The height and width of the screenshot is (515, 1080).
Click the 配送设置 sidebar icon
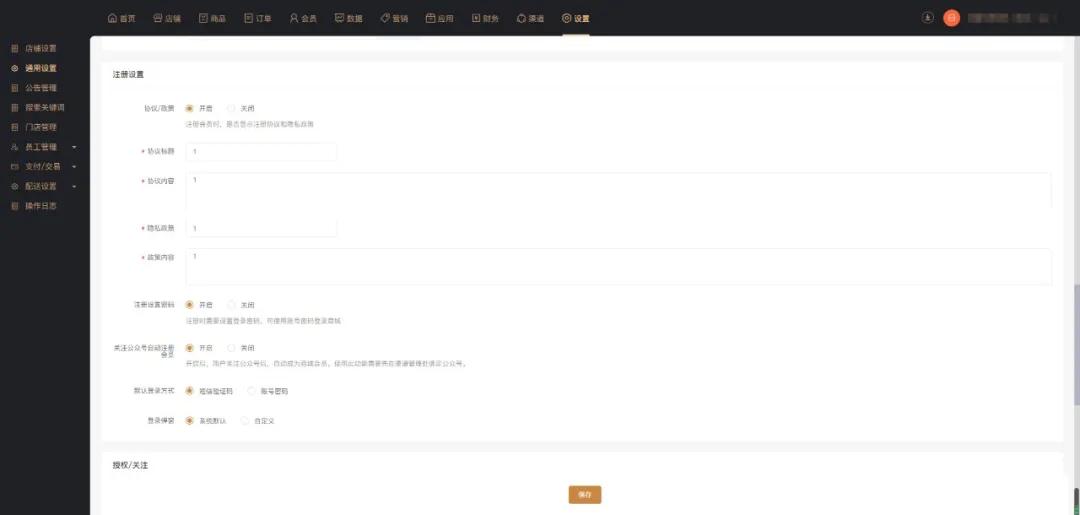(x=14, y=186)
